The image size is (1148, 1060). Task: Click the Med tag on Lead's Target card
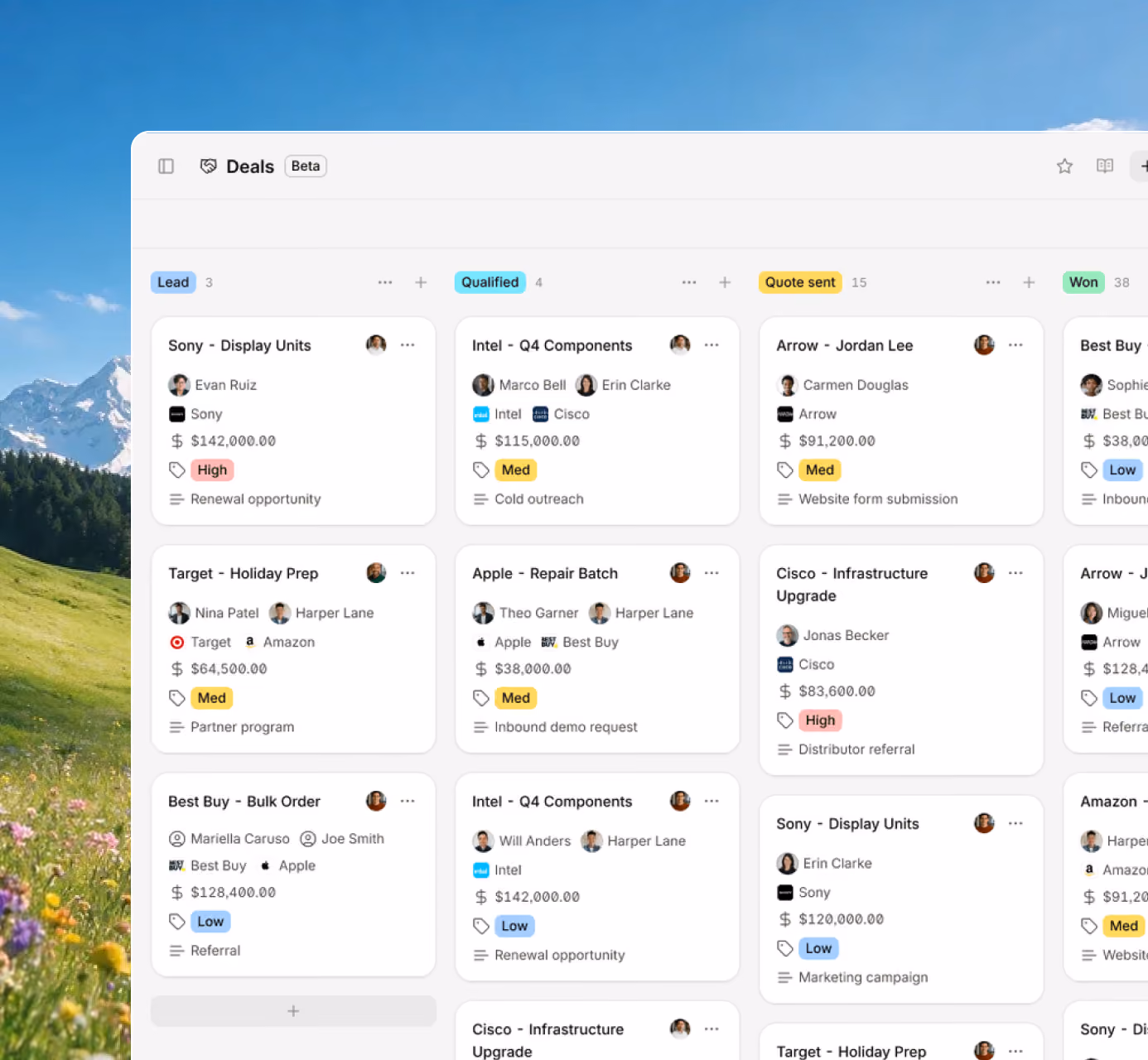pos(211,698)
